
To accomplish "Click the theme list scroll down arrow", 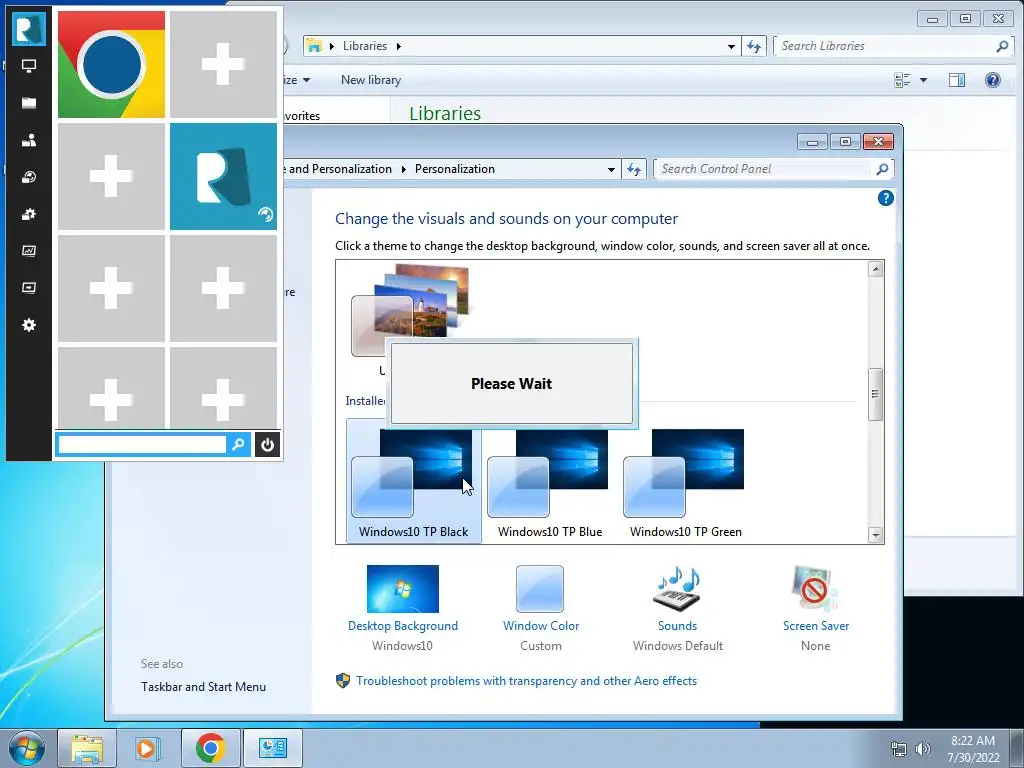I will pos(876,535).
